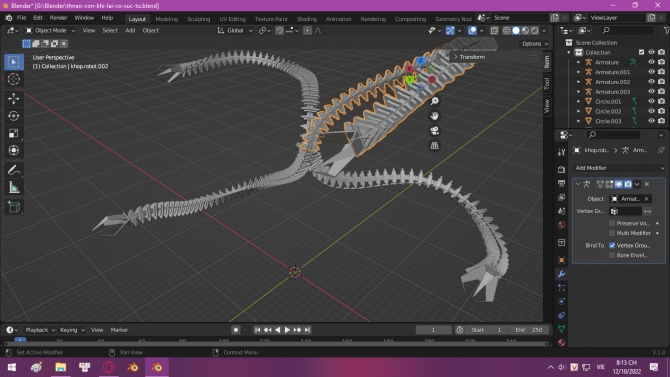
Task: Switch to the Shading workspace tab
Action: pyautogui.click(x=307, y=19)
